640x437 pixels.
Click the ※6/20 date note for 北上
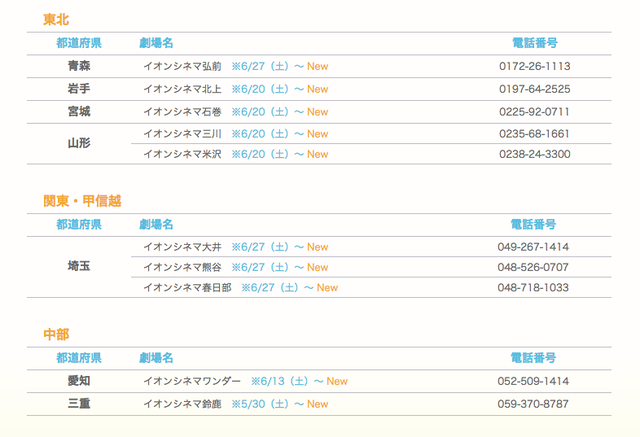pos(268,89)
